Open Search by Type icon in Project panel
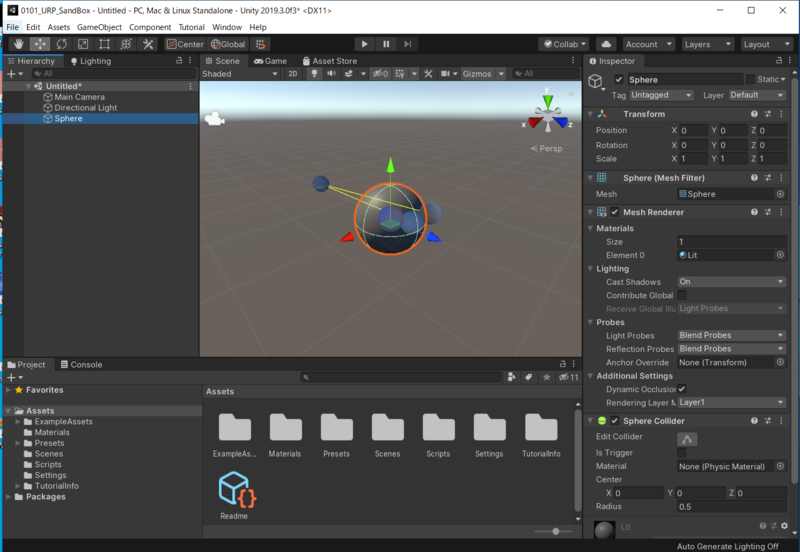The image size is (800, 552). pyautogui.click(x=511, y=377)
